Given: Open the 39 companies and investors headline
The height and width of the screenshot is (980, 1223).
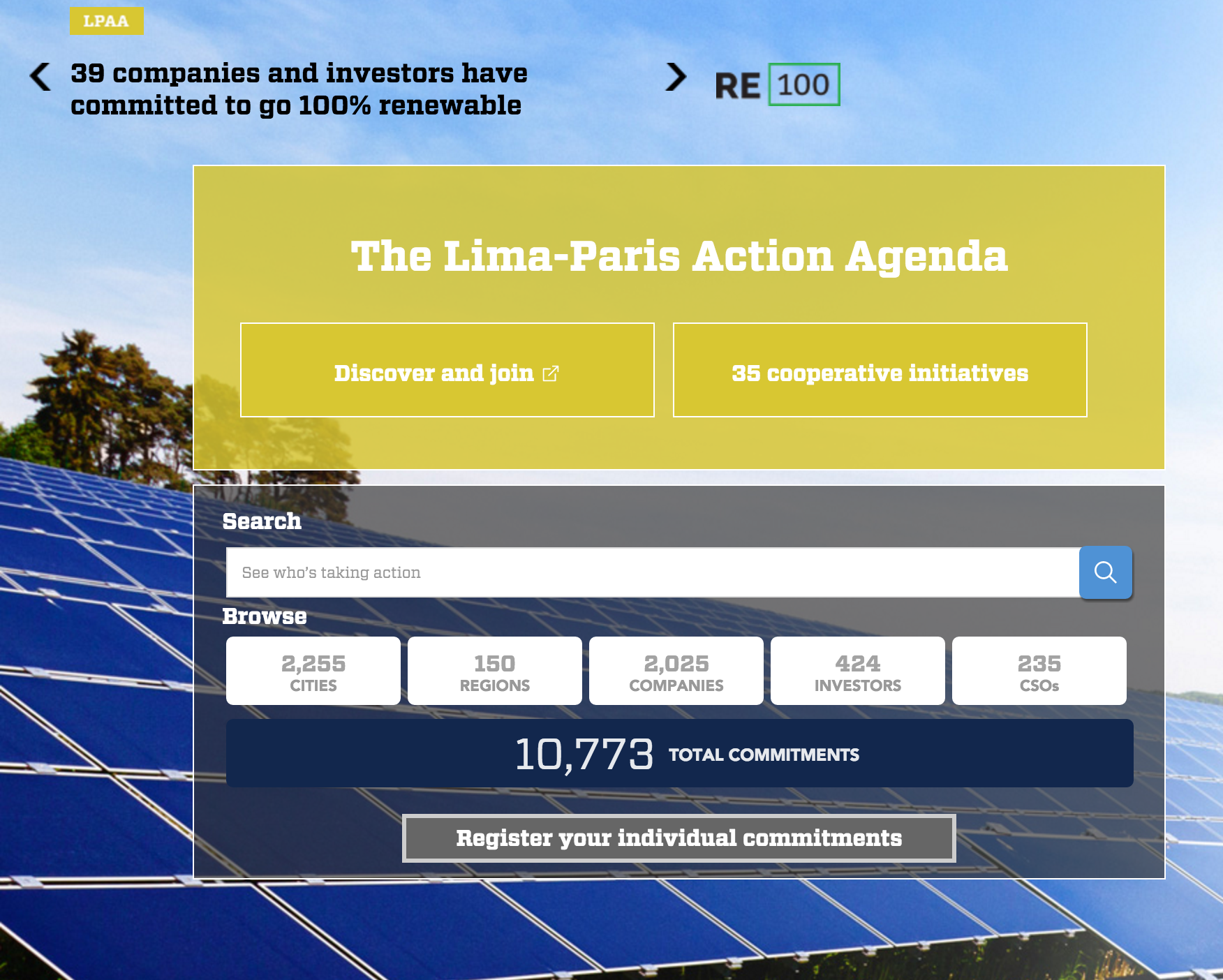Looking at the screenshot, I should click(299, 89).
